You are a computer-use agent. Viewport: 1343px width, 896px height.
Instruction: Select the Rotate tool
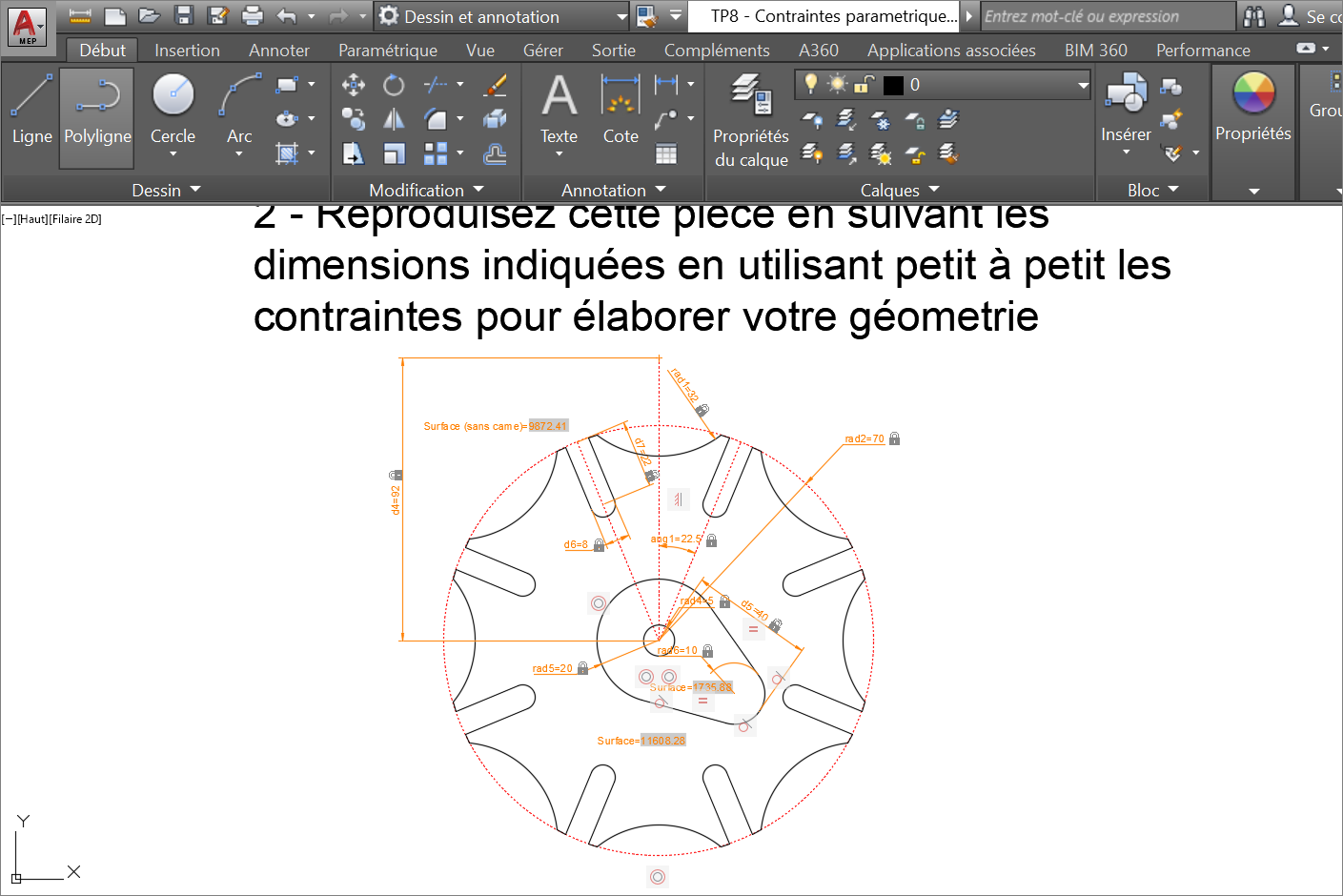click(394, 85)
